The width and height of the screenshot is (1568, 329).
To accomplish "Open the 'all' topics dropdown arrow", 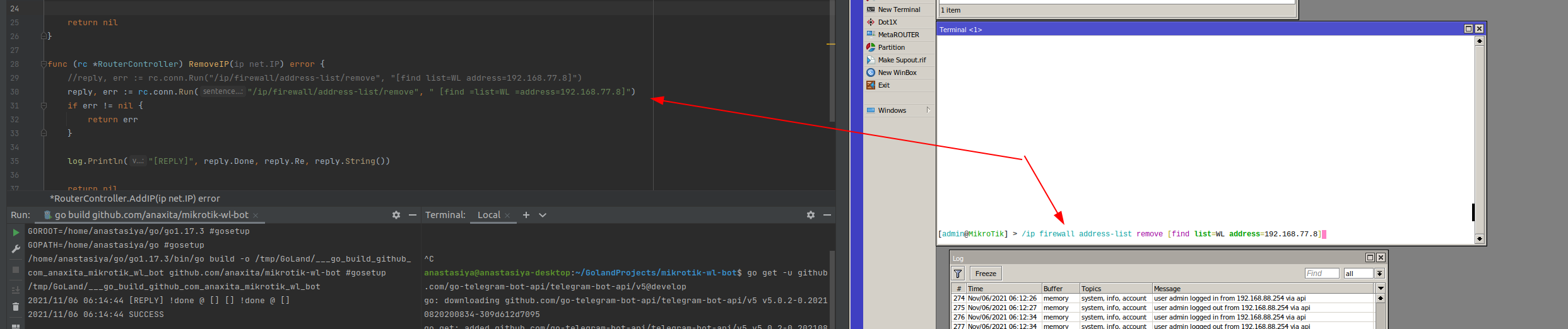I will [x=1379, y=274].
